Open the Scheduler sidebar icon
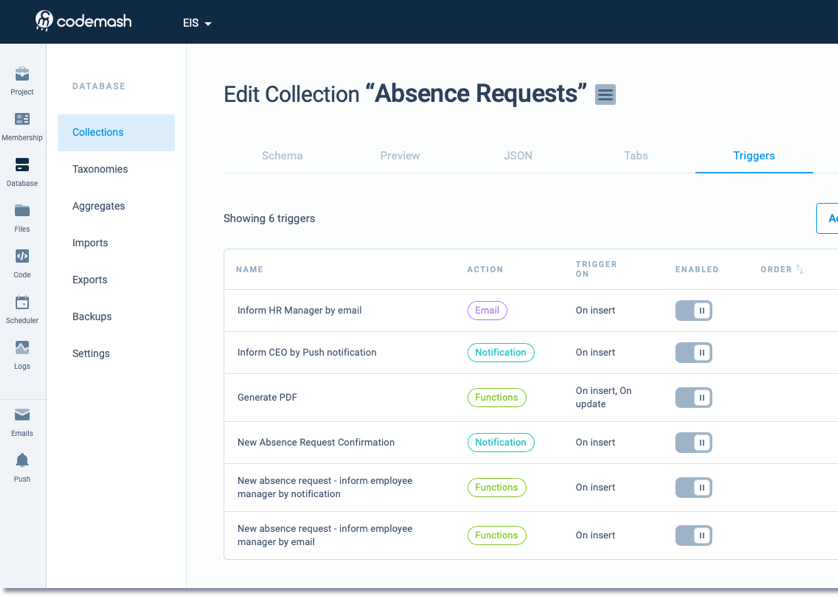 22,309
